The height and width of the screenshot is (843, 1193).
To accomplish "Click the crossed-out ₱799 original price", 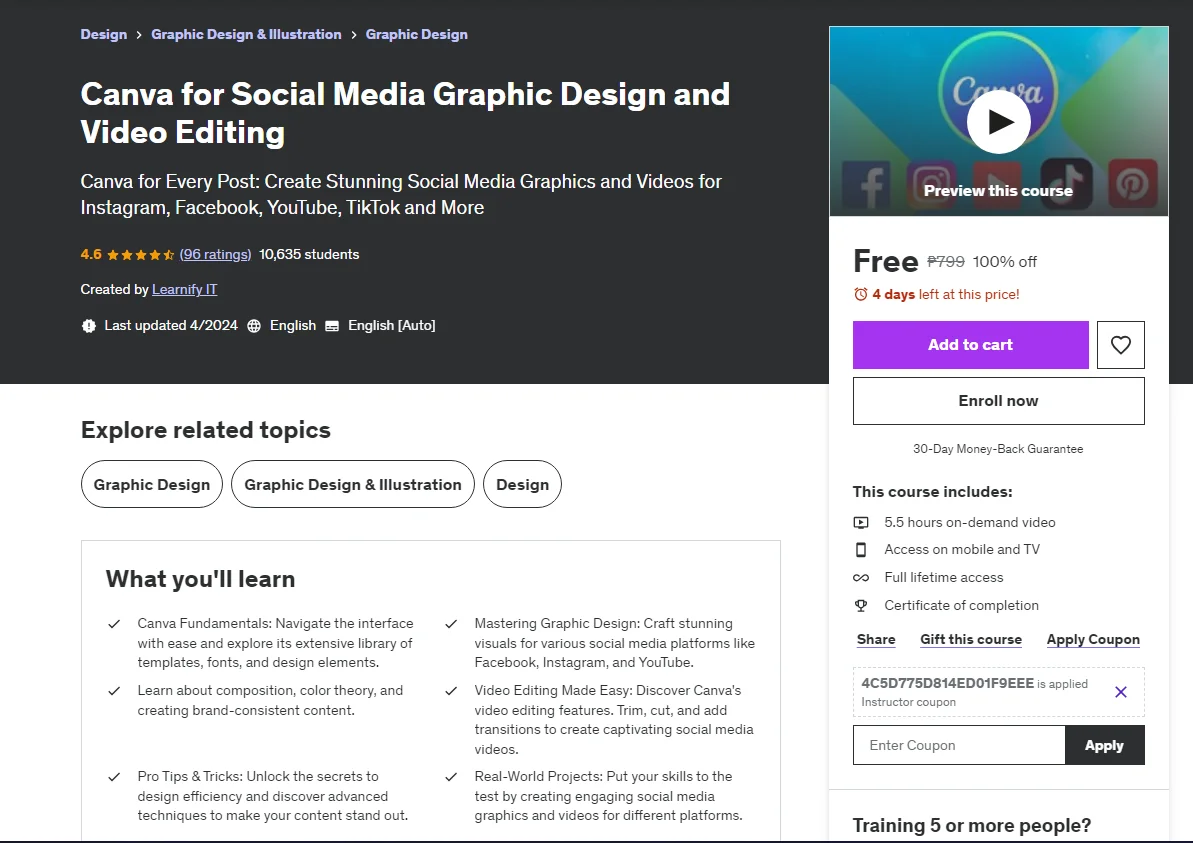I will pyautogui.click(x=946, y=262).
